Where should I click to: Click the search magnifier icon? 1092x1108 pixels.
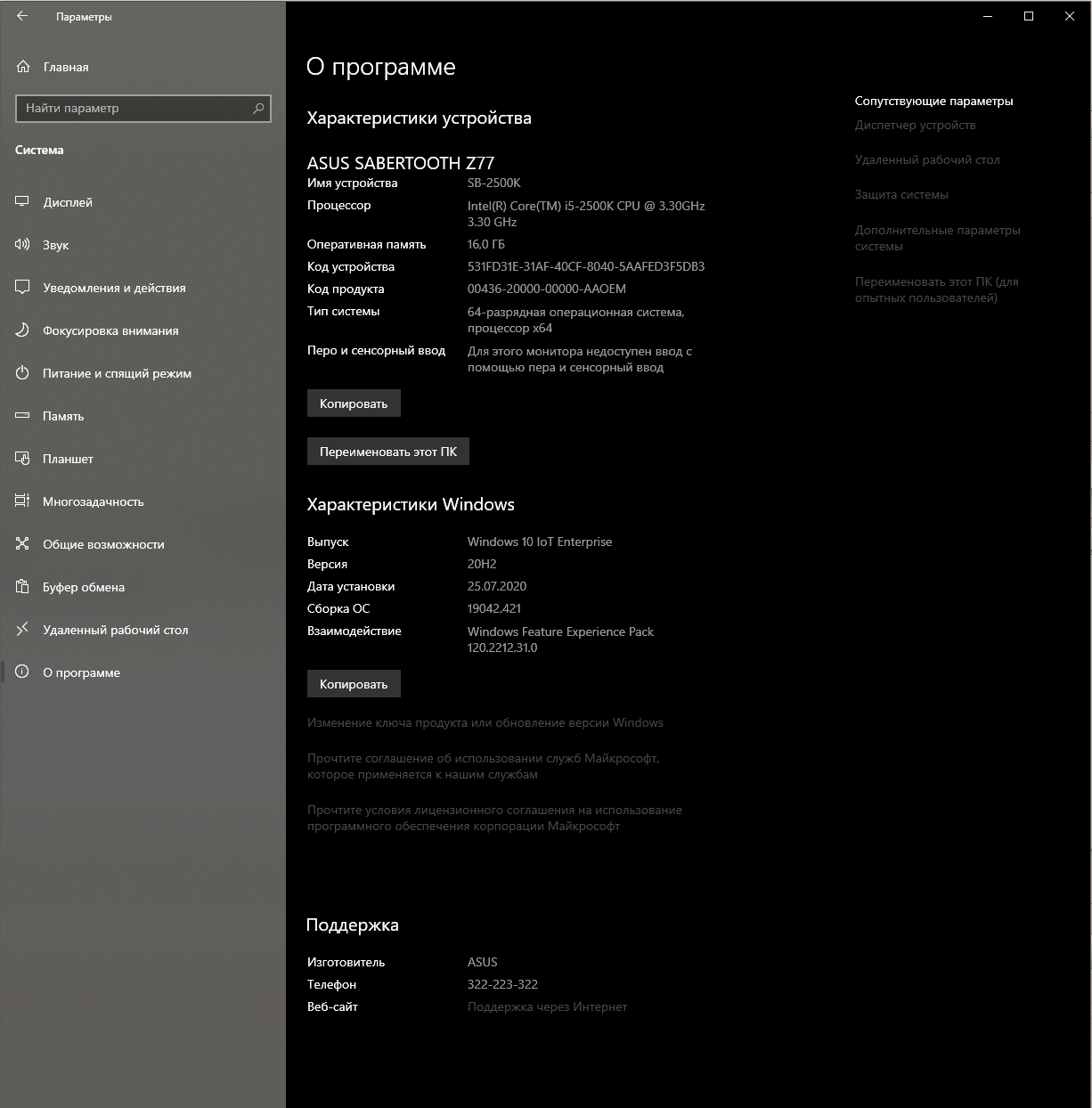coord(258,108)
